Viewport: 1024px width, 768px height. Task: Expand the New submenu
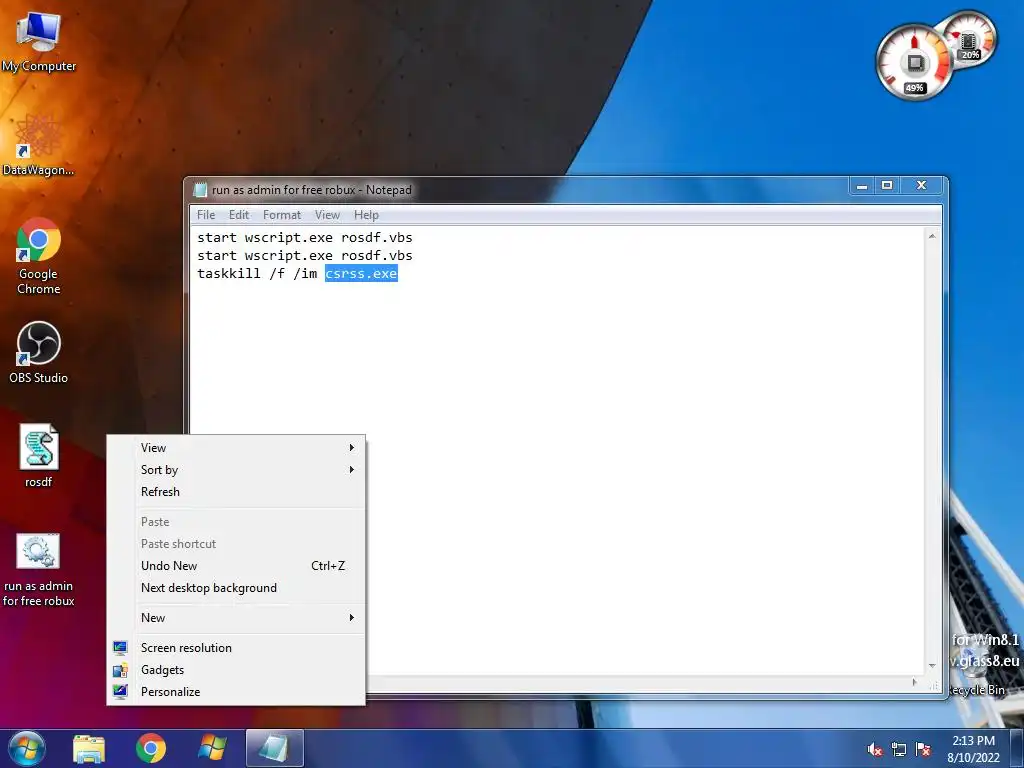236,618
